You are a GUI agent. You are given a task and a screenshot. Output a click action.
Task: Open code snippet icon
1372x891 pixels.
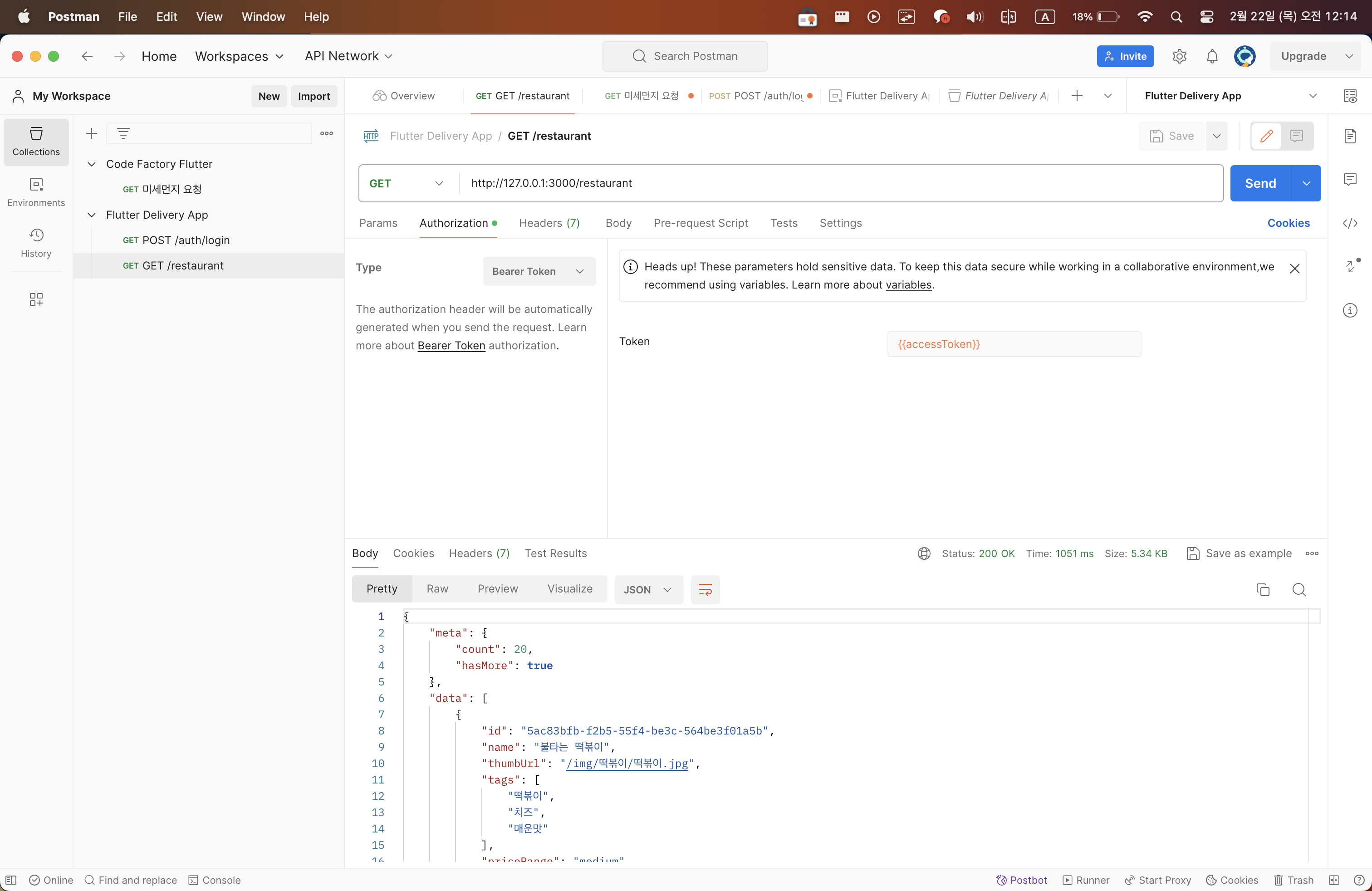coord(1349,223)
